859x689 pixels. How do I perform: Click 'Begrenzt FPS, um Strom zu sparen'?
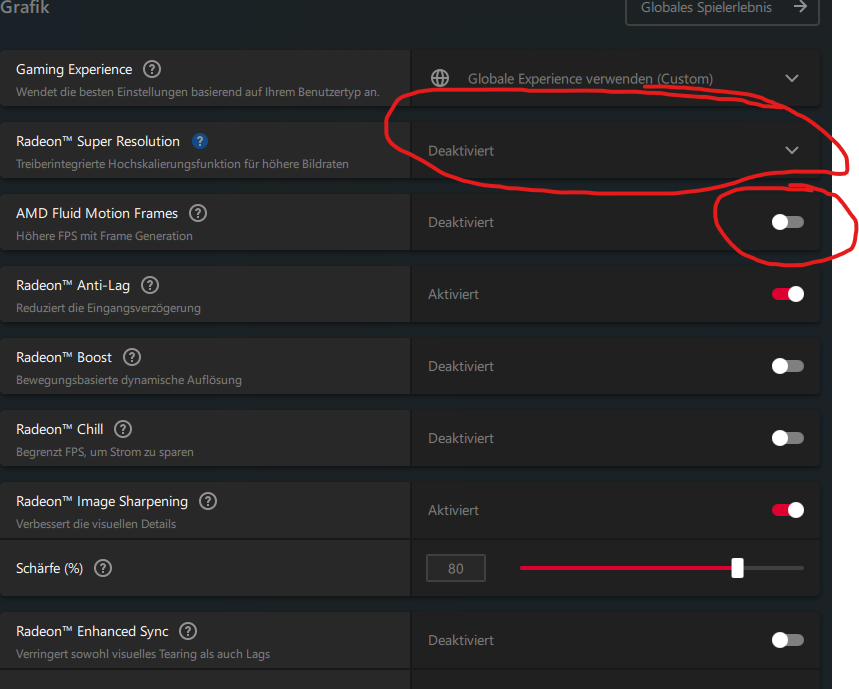(105, 452)
